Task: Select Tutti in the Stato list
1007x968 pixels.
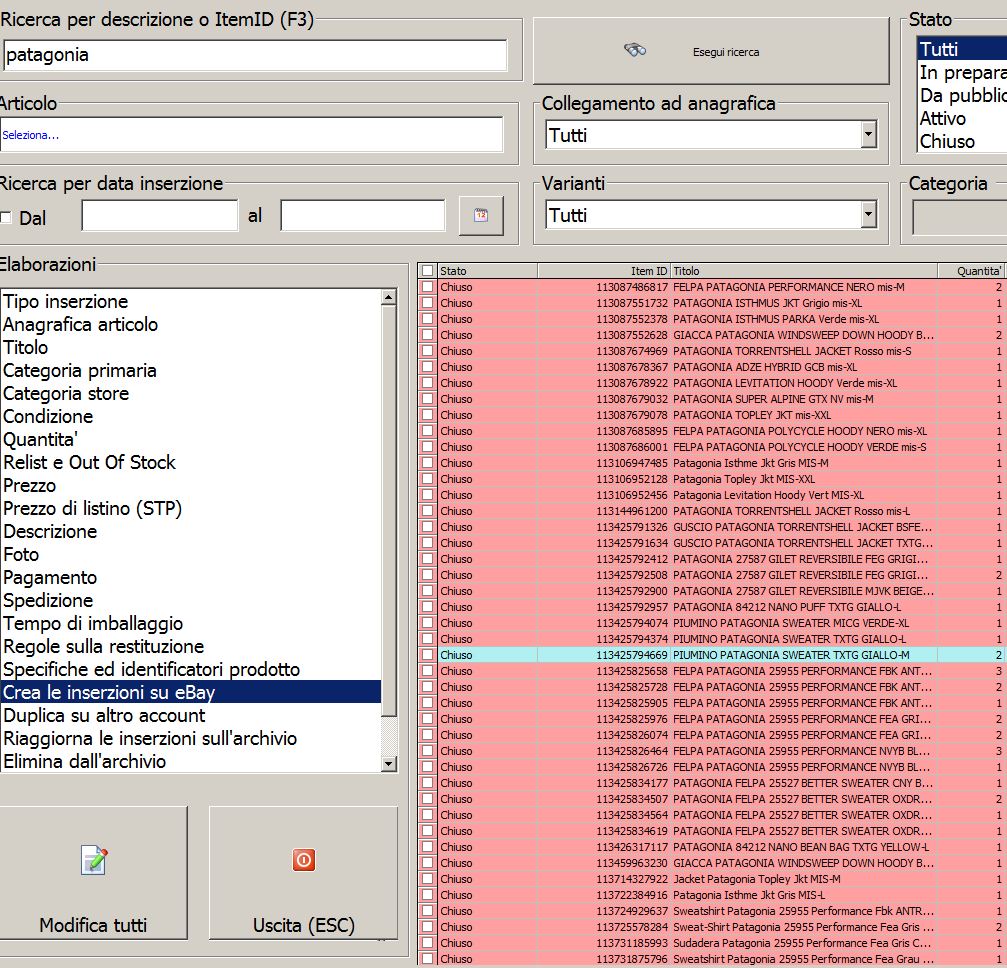Action: click(962, 49)
